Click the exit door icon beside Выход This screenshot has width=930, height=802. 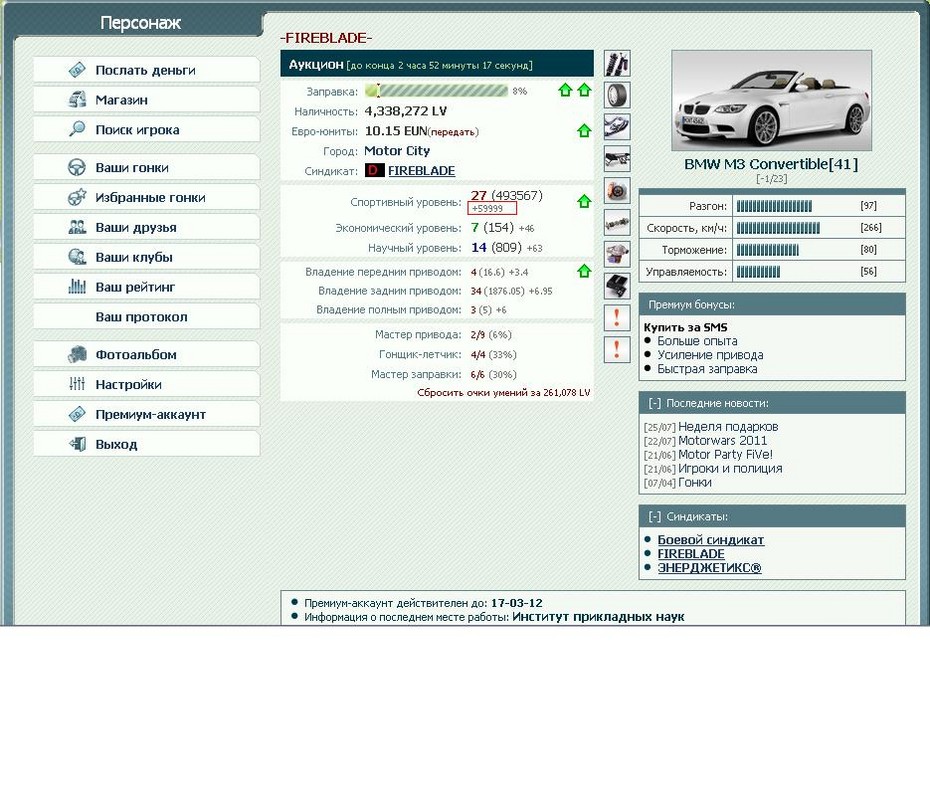[x=77, y=444]
